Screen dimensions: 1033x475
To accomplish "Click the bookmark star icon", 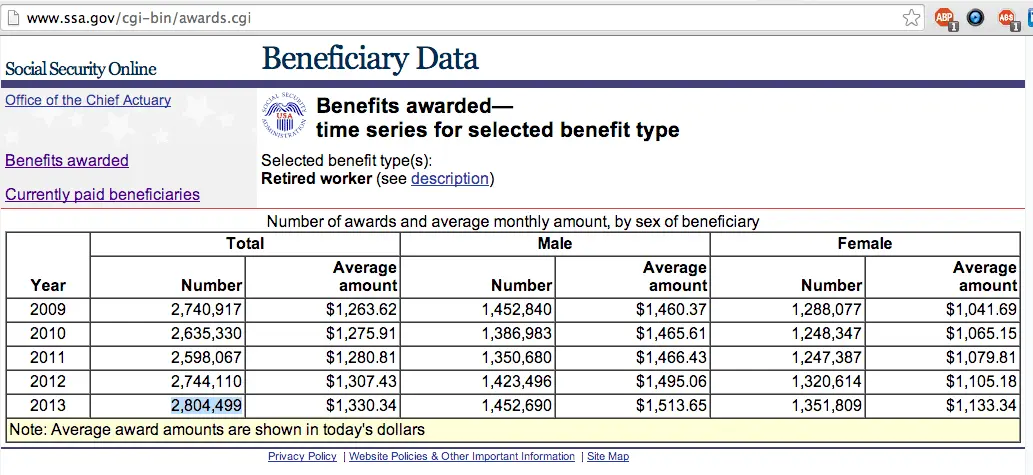I will coord(911,17).
